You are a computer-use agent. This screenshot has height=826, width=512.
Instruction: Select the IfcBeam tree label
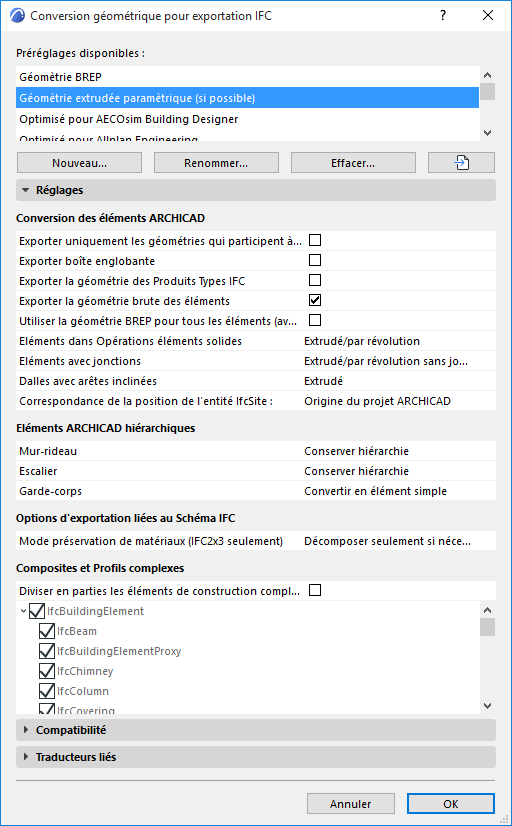click(x=77, y=631)
